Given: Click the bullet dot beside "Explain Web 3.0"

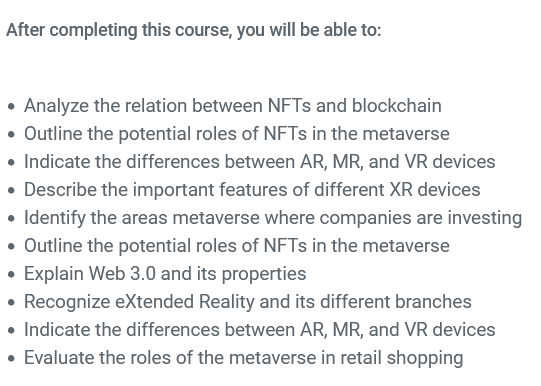Looking at the screenshot, I should click(11, 275).
